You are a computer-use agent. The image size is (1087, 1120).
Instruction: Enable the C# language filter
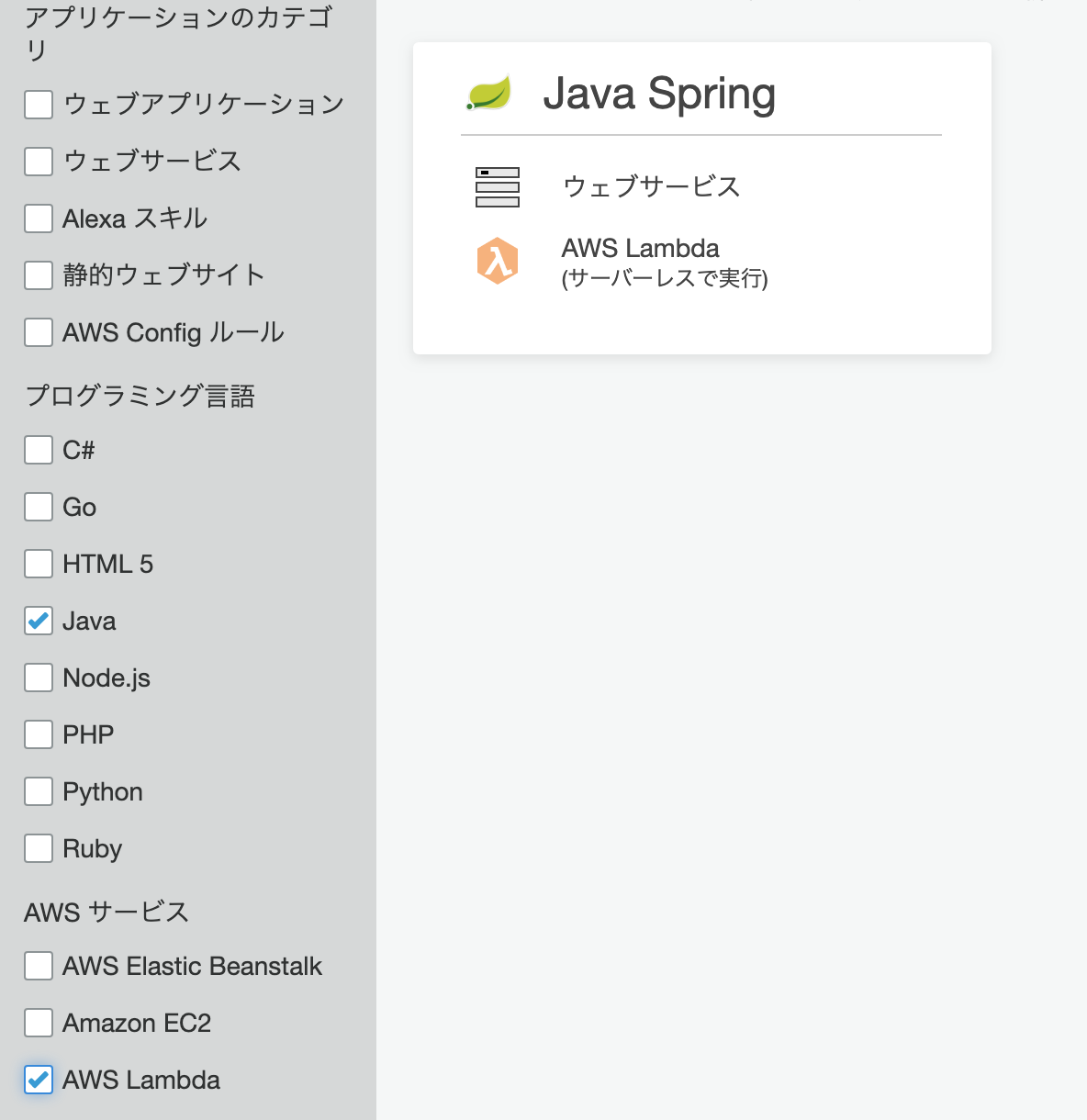click(38, 450)
